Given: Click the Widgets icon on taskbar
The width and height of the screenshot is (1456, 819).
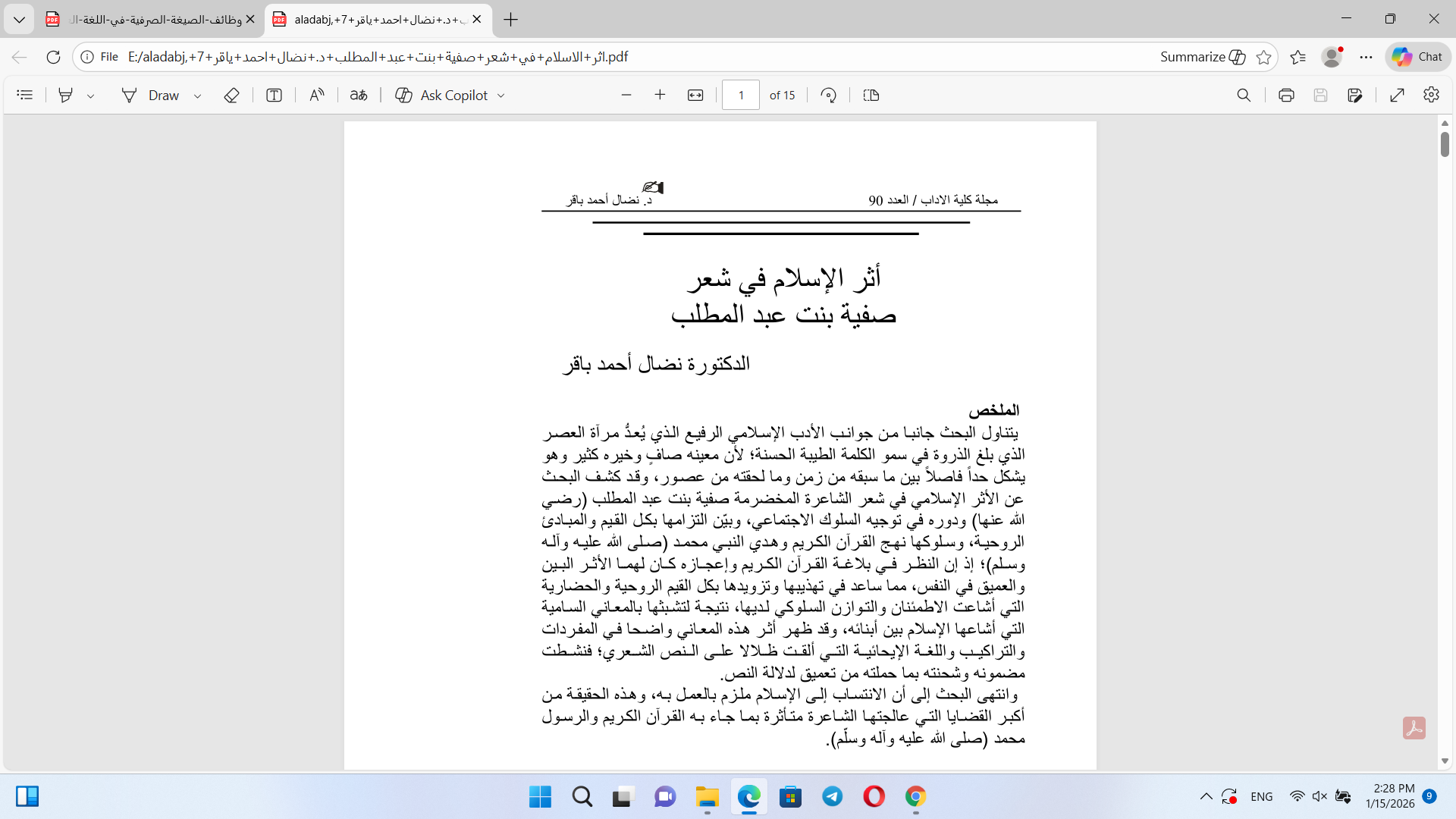Looking at the screenshot, I should (x=27, y=796).
